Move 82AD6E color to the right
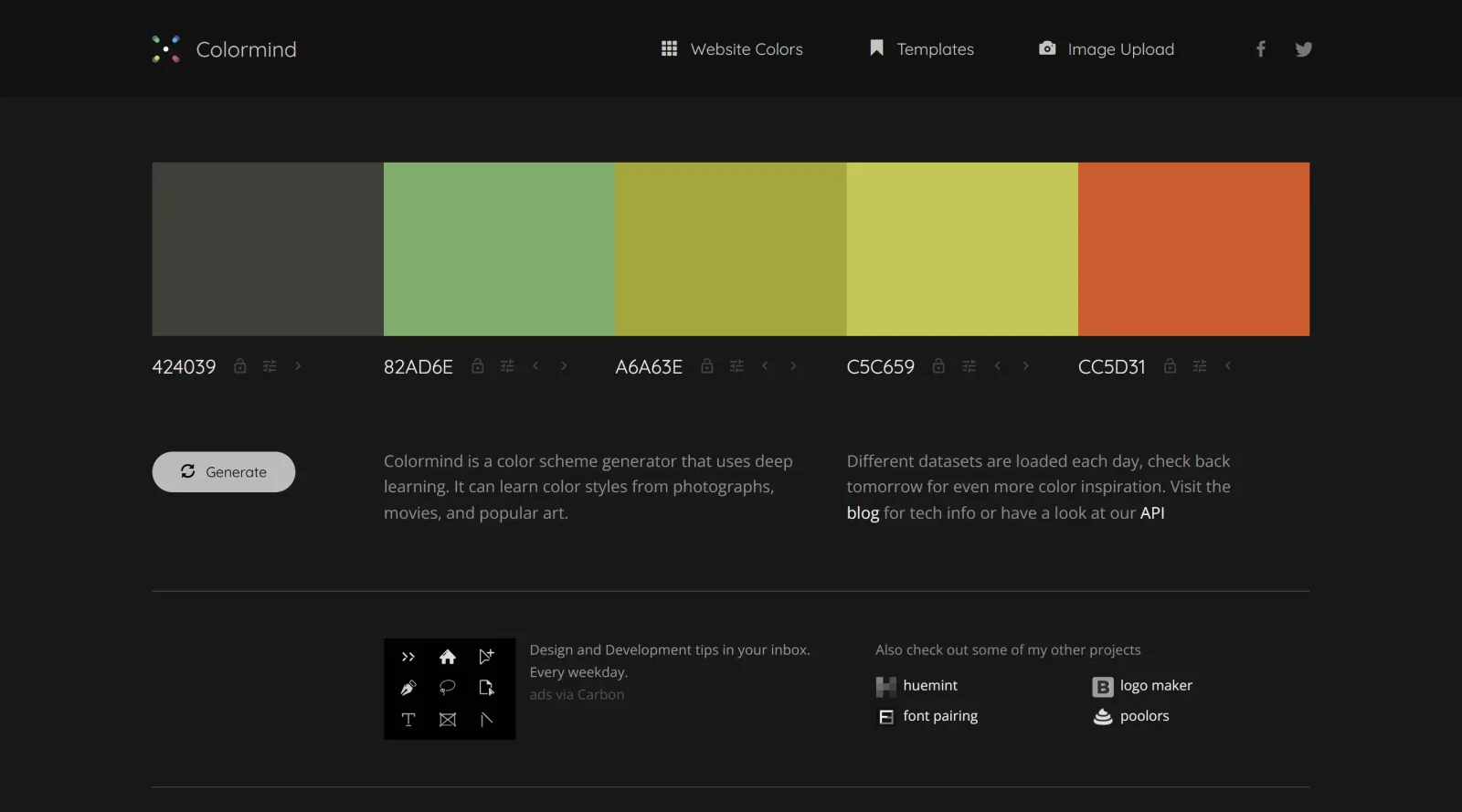 [x=564, y=366]
